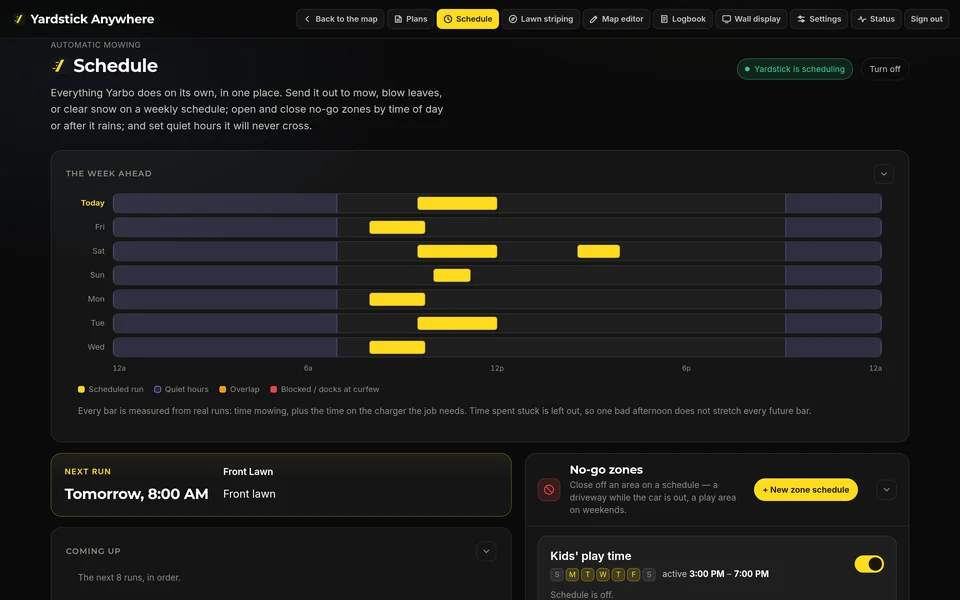Click the Overlap legend swatch

click(223, 389)
